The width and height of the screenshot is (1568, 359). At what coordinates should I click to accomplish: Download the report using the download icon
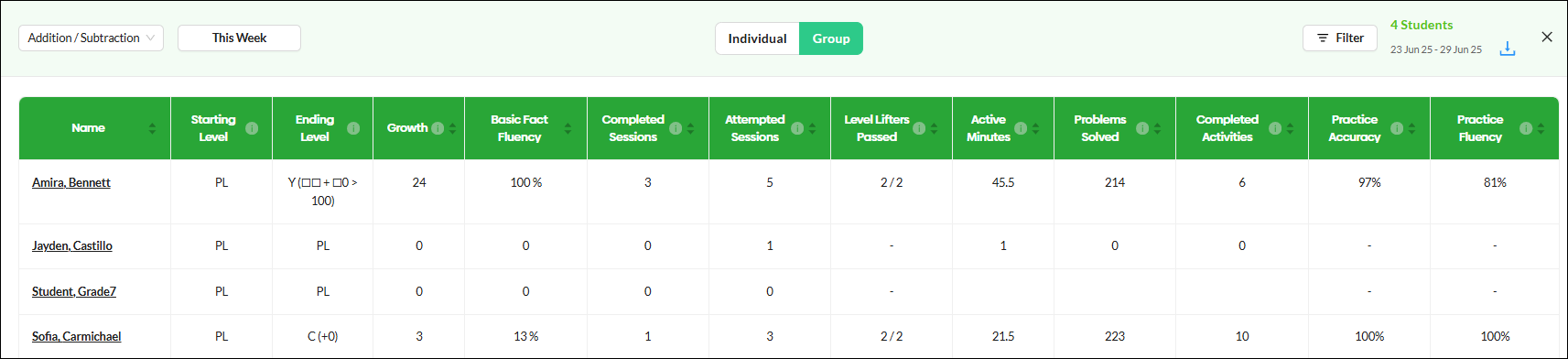pos(1508,49)
